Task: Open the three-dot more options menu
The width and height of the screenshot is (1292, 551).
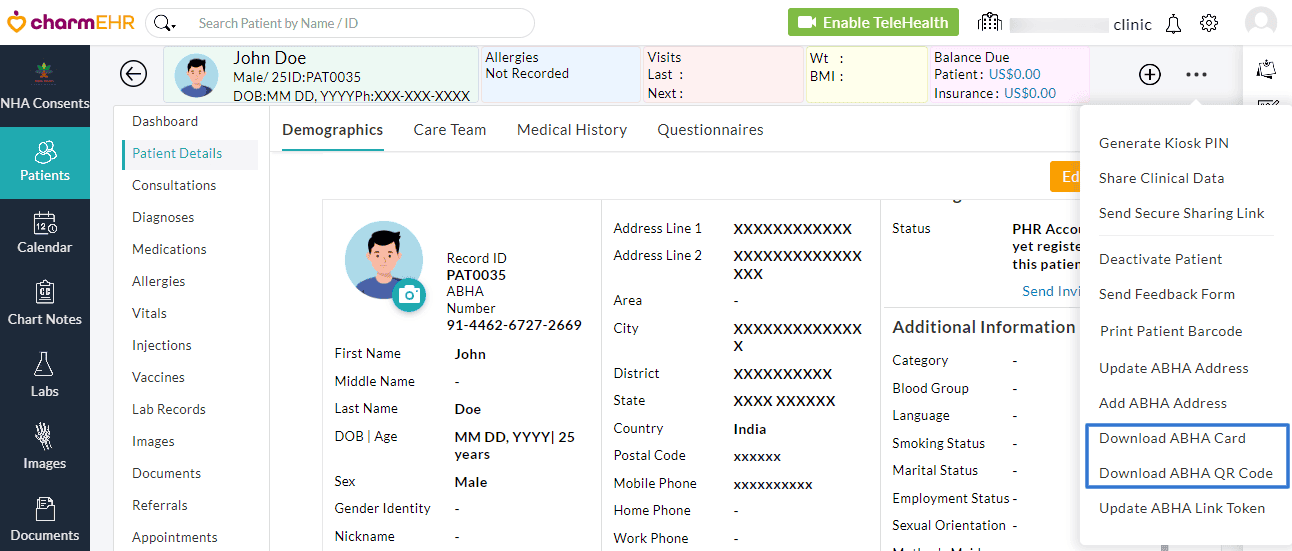Action: coord(1196,74)
